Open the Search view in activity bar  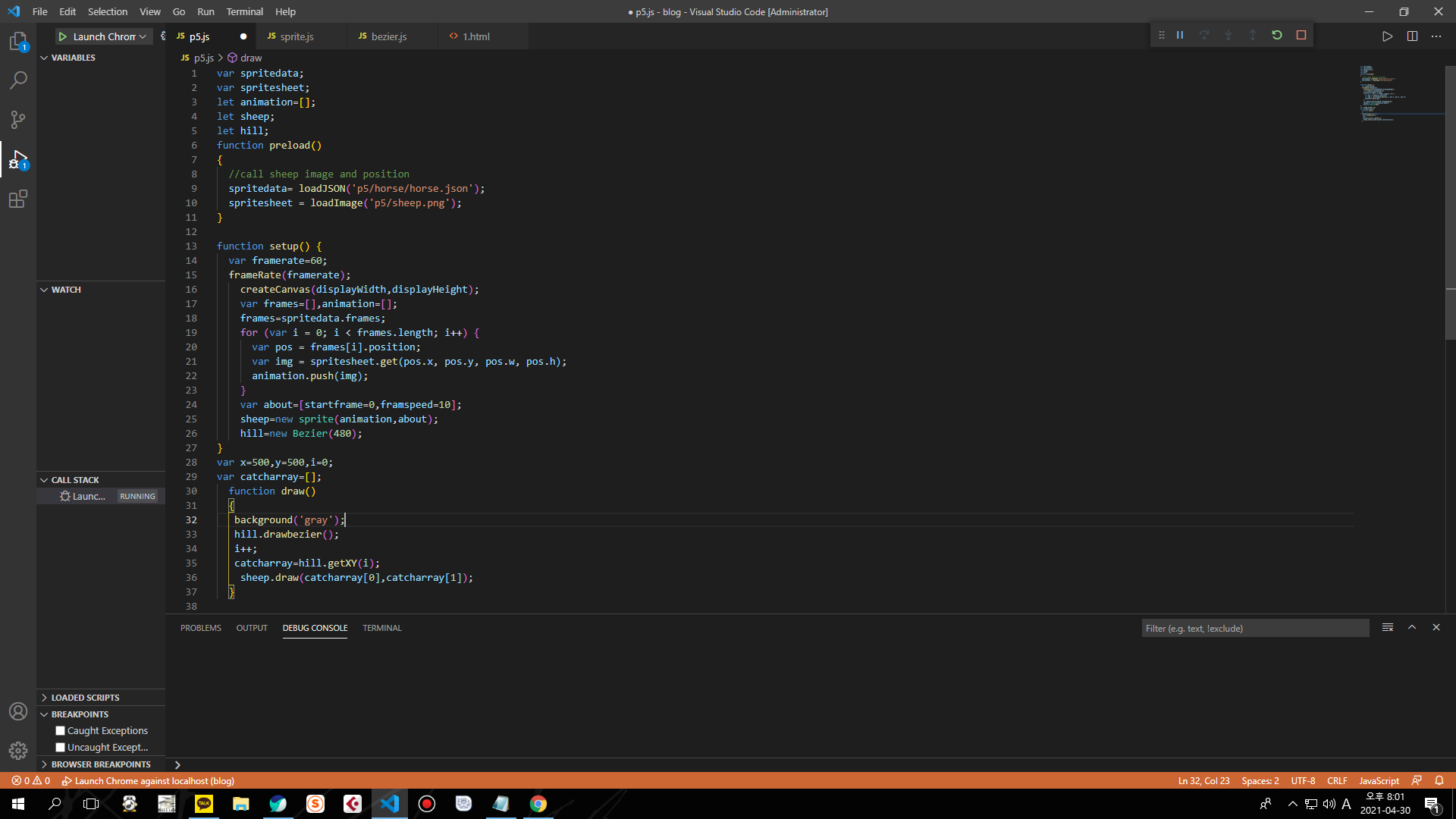point(18,80)
